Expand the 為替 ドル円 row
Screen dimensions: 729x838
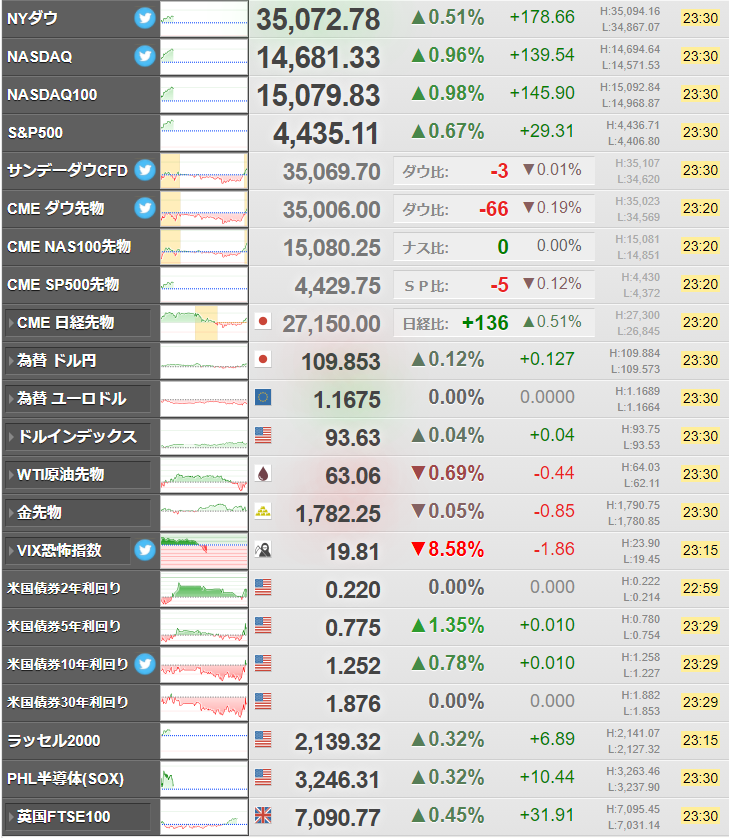[x=78, y=361]
